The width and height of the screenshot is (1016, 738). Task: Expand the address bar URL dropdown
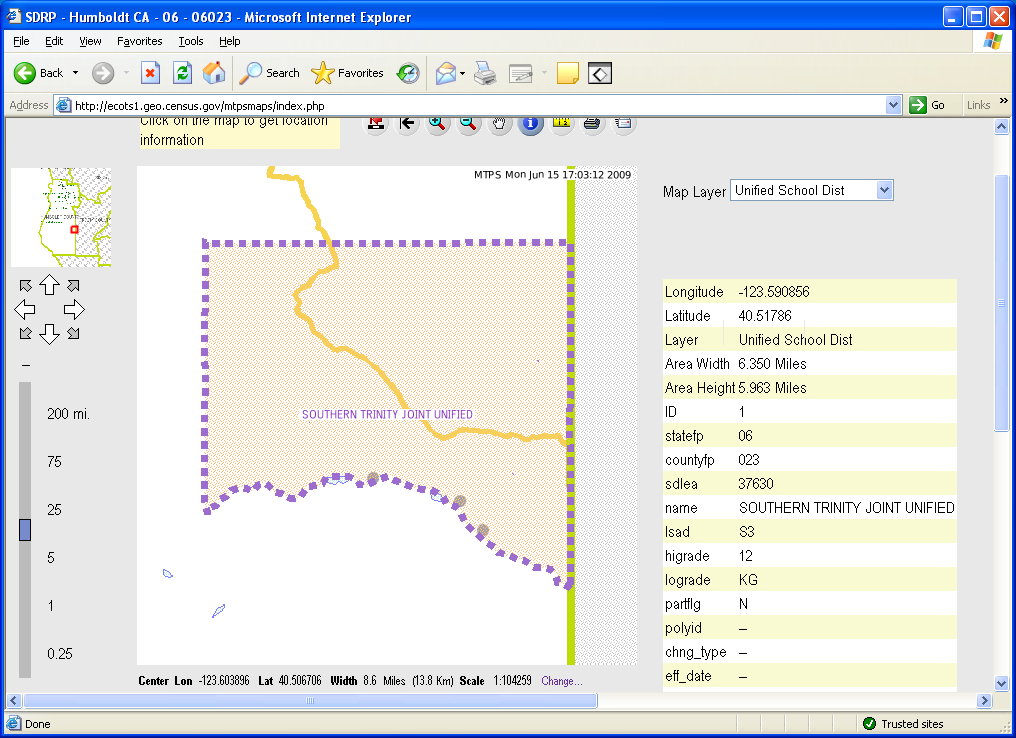point(894,105)
